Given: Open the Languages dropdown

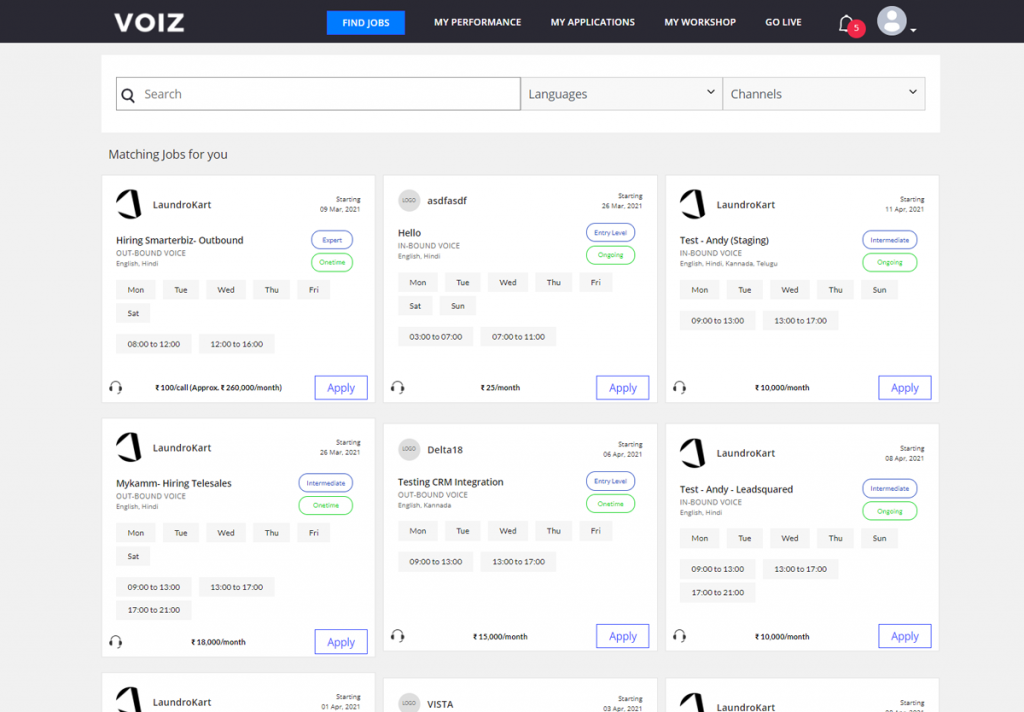Looking at the screenshot, I should 622,93.
